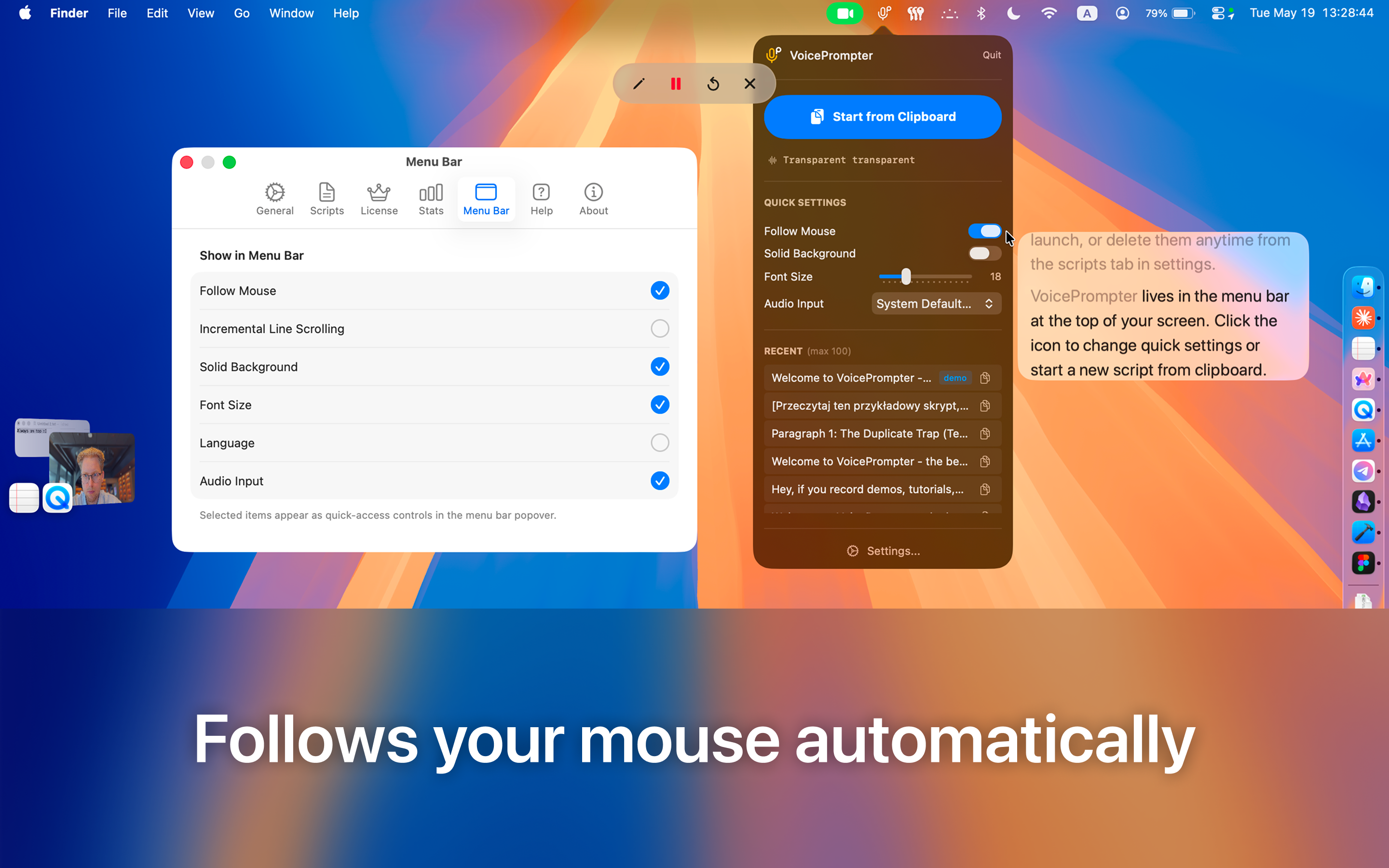Open the QuickTime Player icon in Dock

pos(1362,409)
